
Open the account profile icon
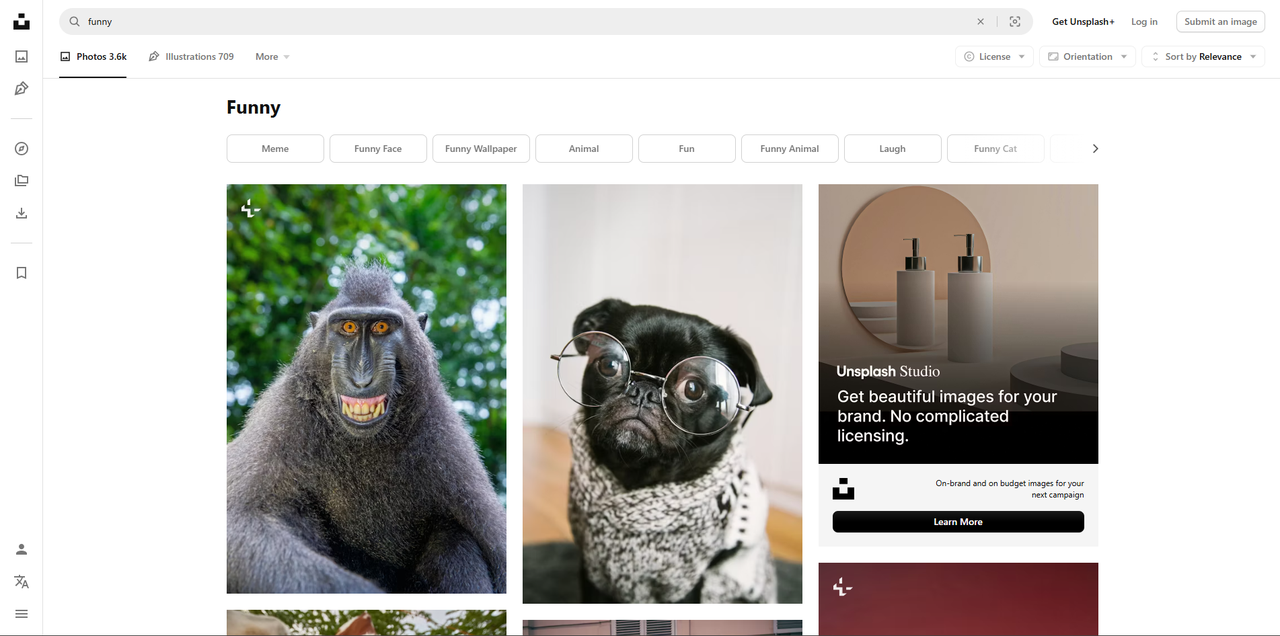coord(21,548)
